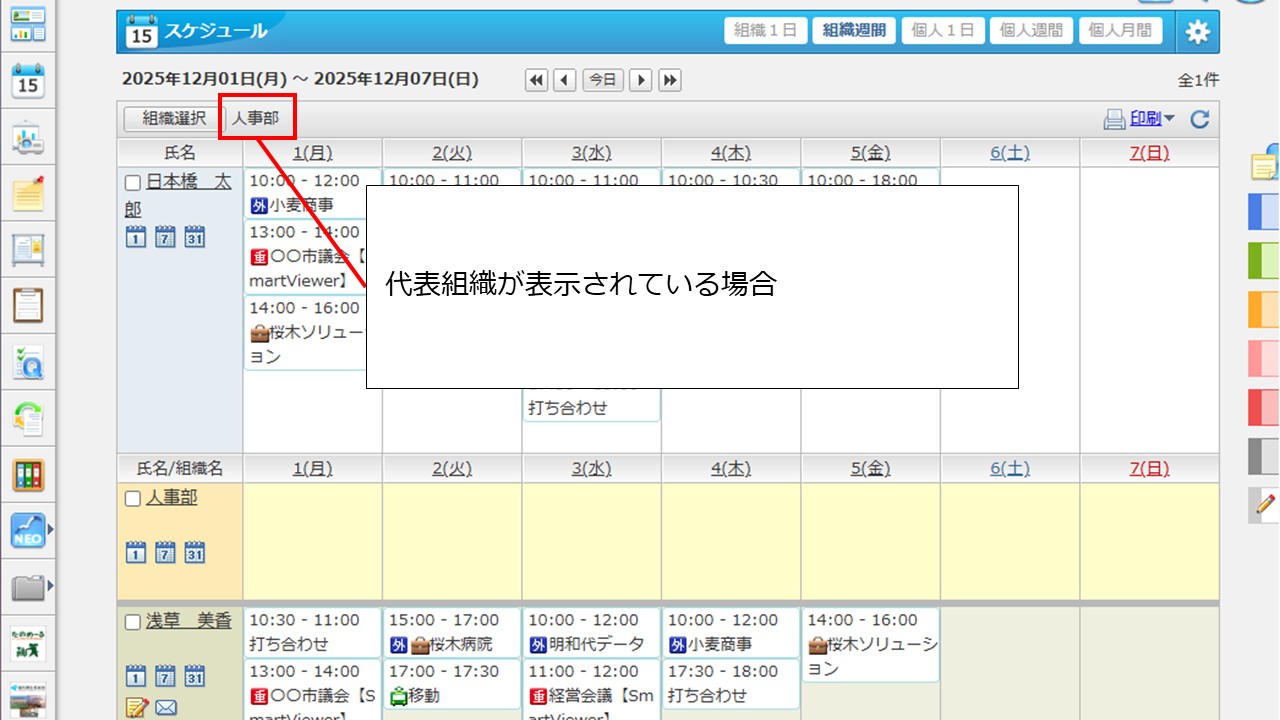
Task: Switch to 組織1日 view tab
Action: [x=765, y=30]
